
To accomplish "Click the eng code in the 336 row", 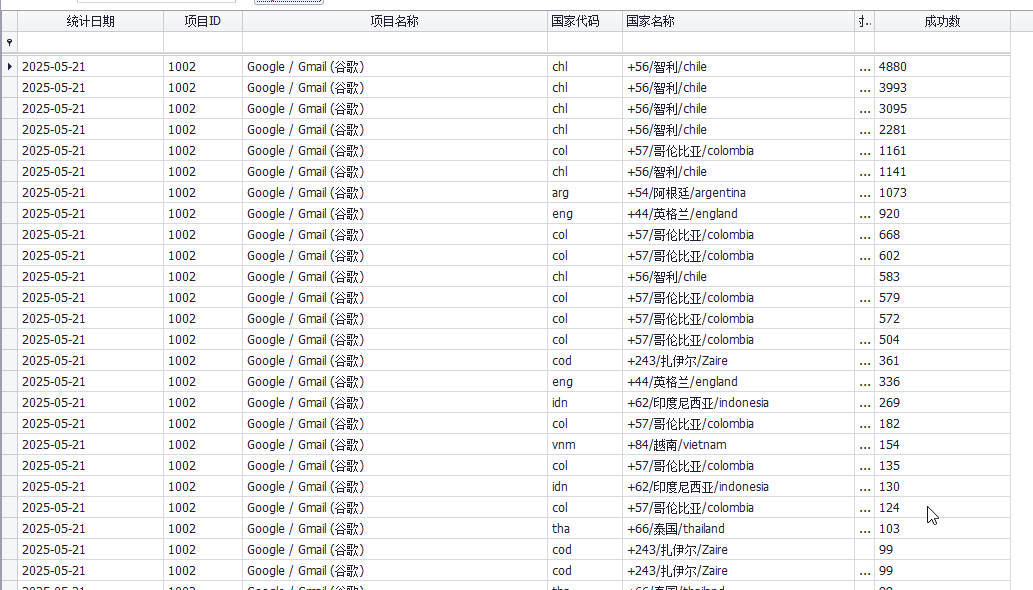I will pyautogui.click(x=585, y=382).
